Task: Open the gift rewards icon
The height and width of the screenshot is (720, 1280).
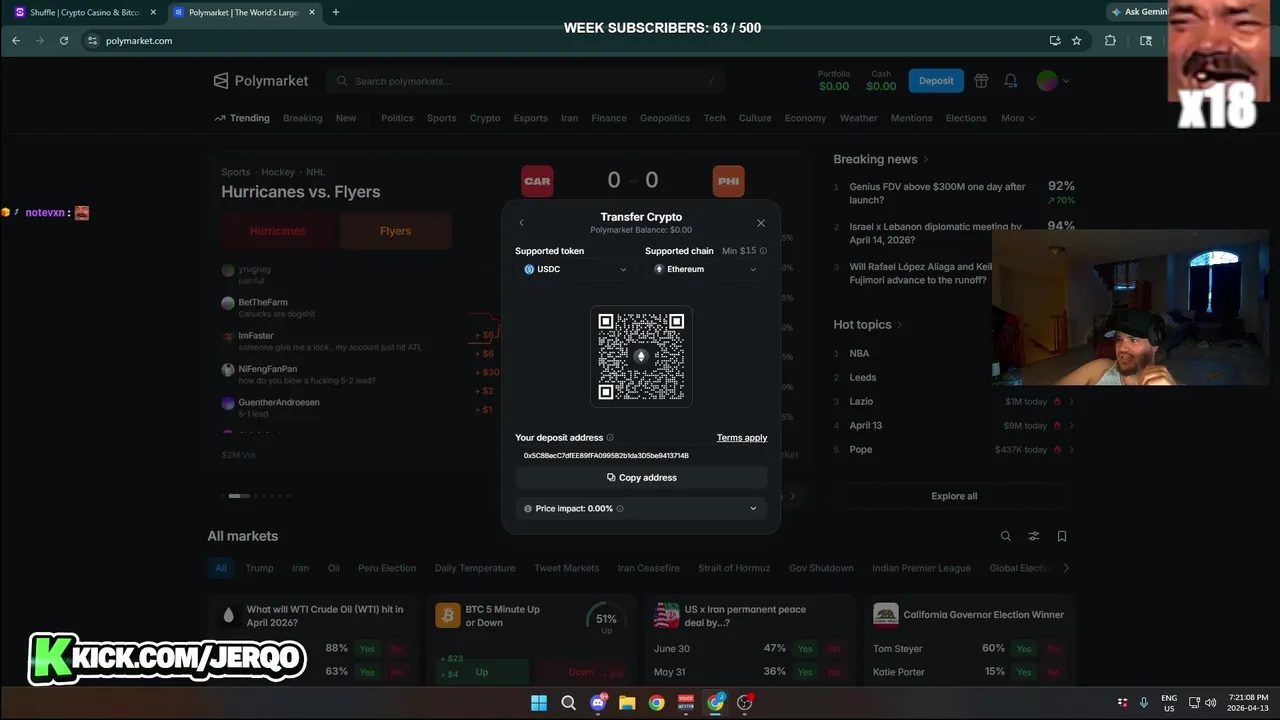Action: pos(981,81)
